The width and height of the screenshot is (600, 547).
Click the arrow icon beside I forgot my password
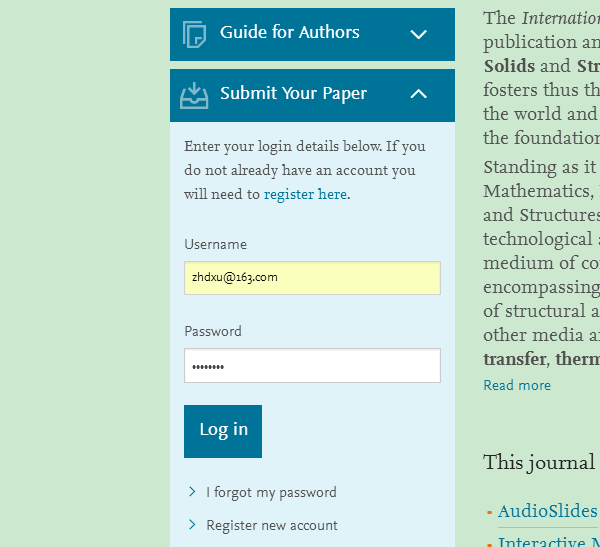pyautogui.click(x=192, y=492)
